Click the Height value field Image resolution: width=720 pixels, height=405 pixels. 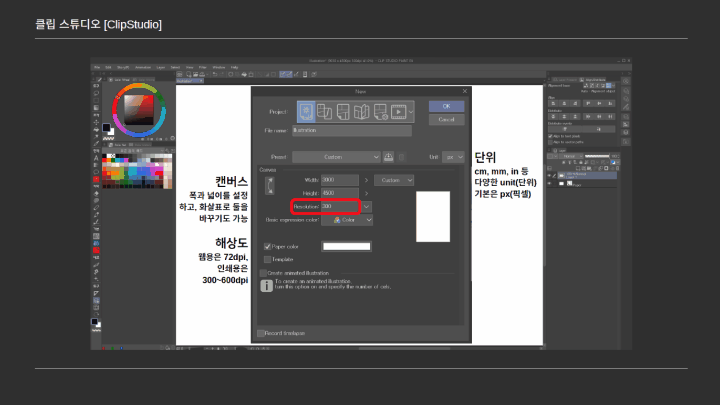340,193
